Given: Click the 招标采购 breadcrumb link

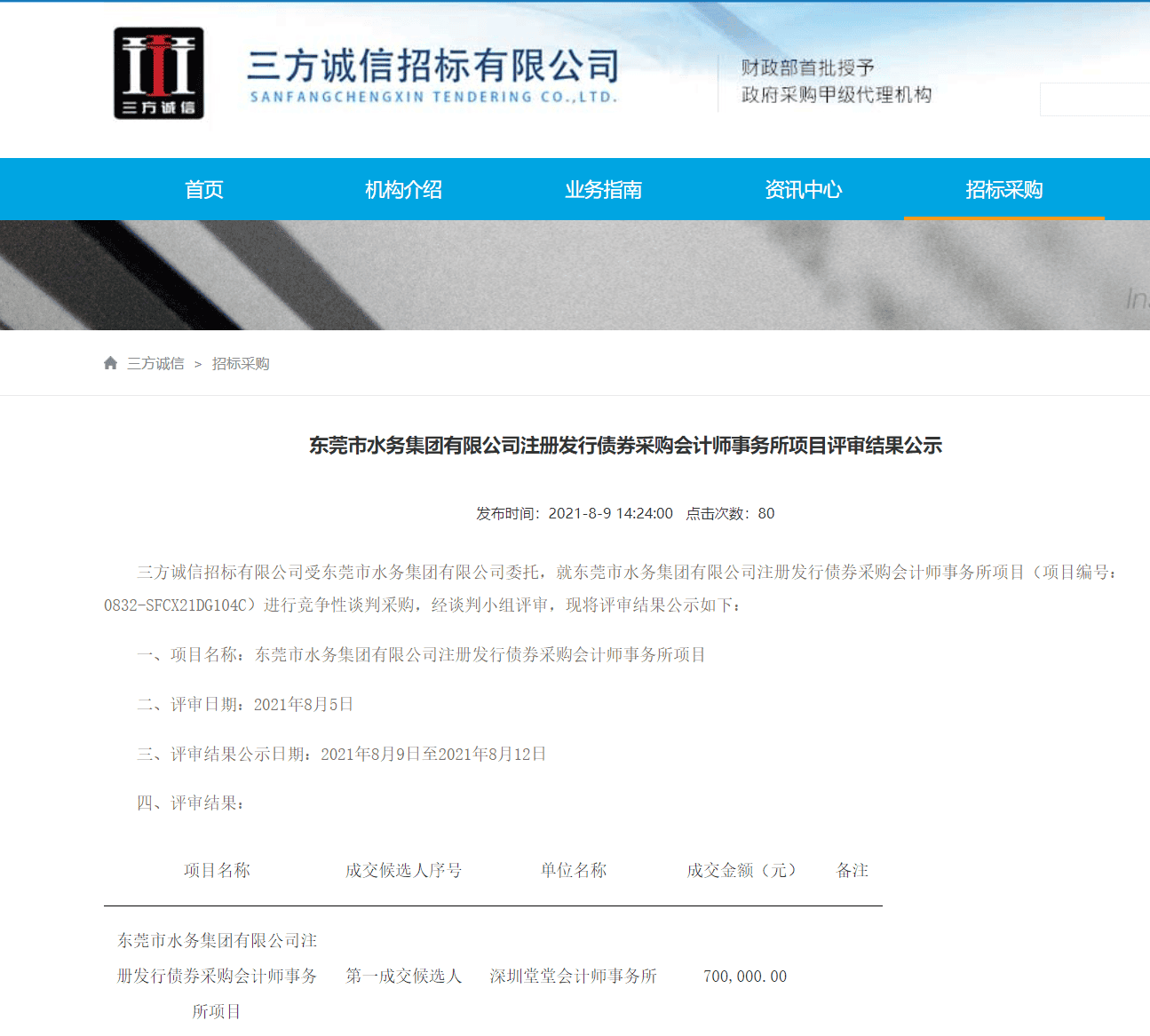Looking at the screenshot, I should (x=241, y=363).
